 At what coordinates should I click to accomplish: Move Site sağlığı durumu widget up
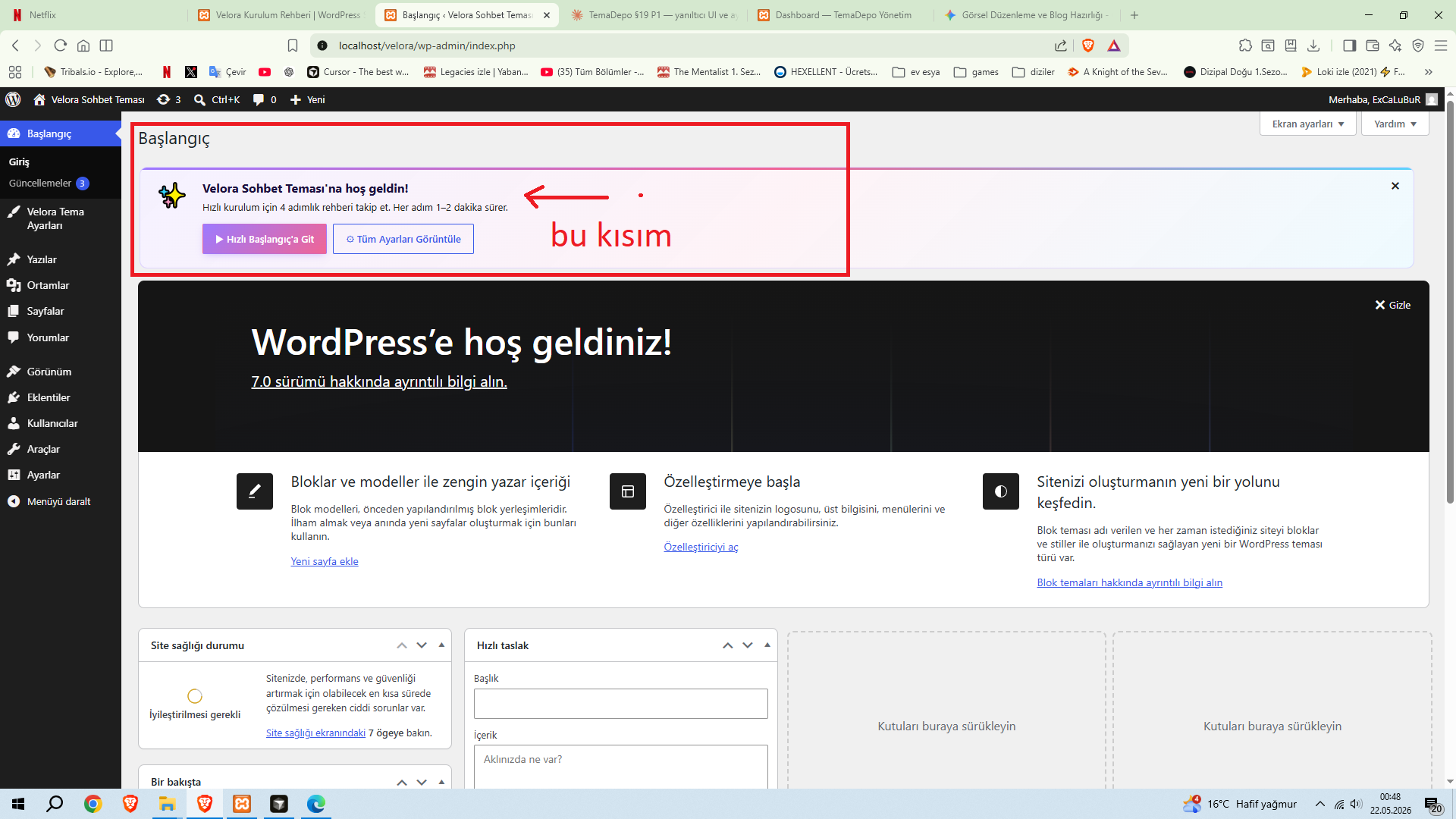pyautogui.click(x=402, y=645)
